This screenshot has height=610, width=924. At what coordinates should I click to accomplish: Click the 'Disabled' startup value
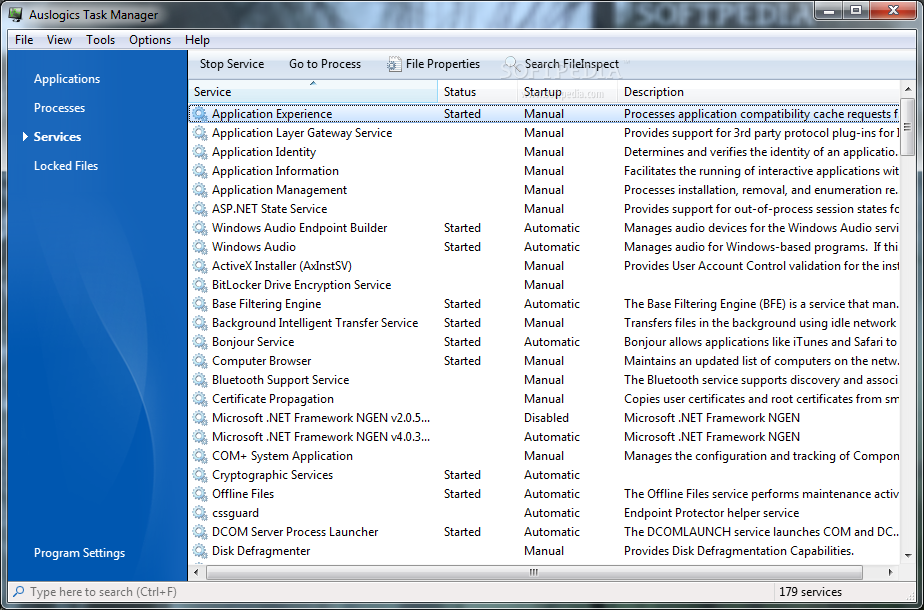[546, 418]
